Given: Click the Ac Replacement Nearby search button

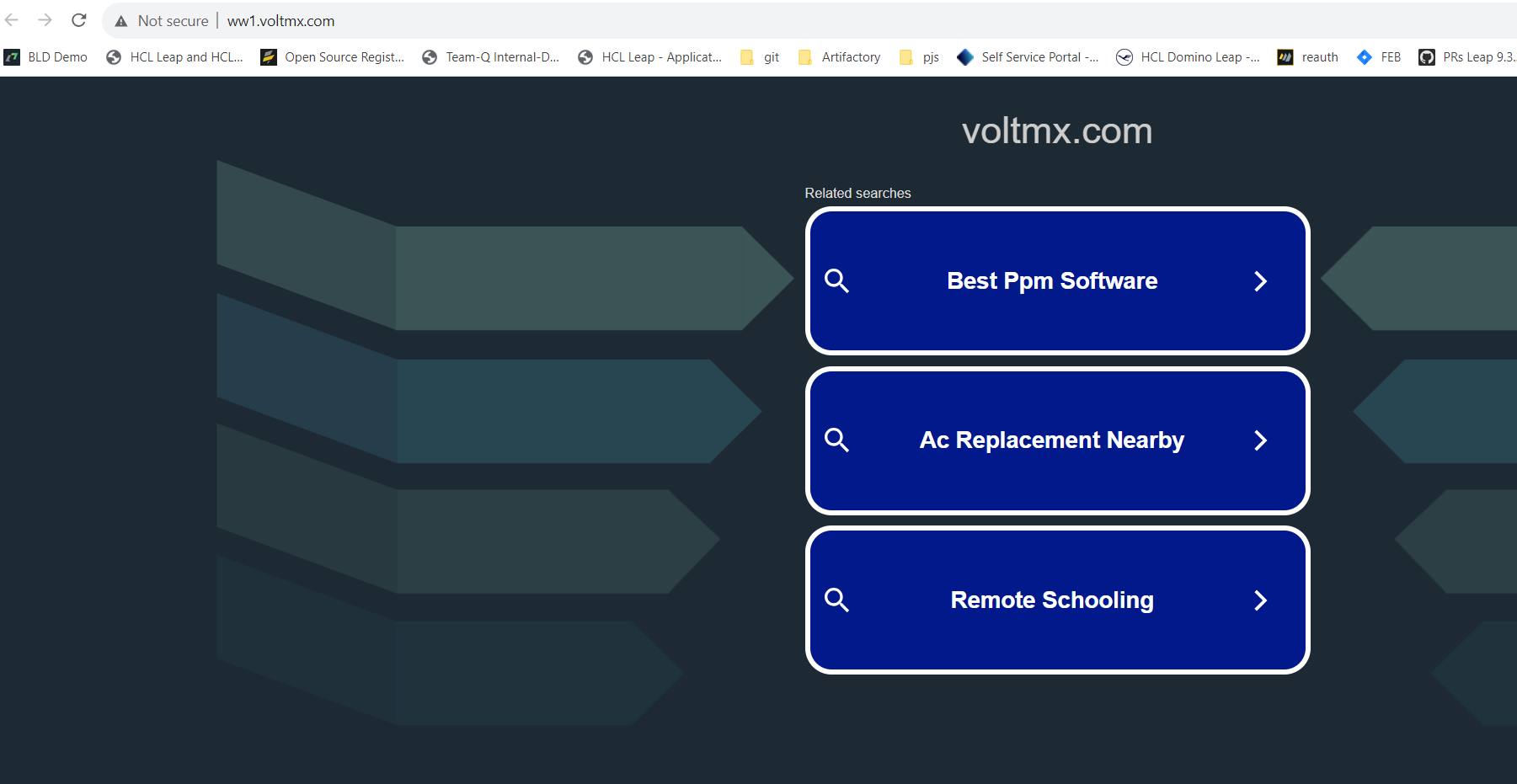Looking at the screenshot, I should coord(1056,440).
